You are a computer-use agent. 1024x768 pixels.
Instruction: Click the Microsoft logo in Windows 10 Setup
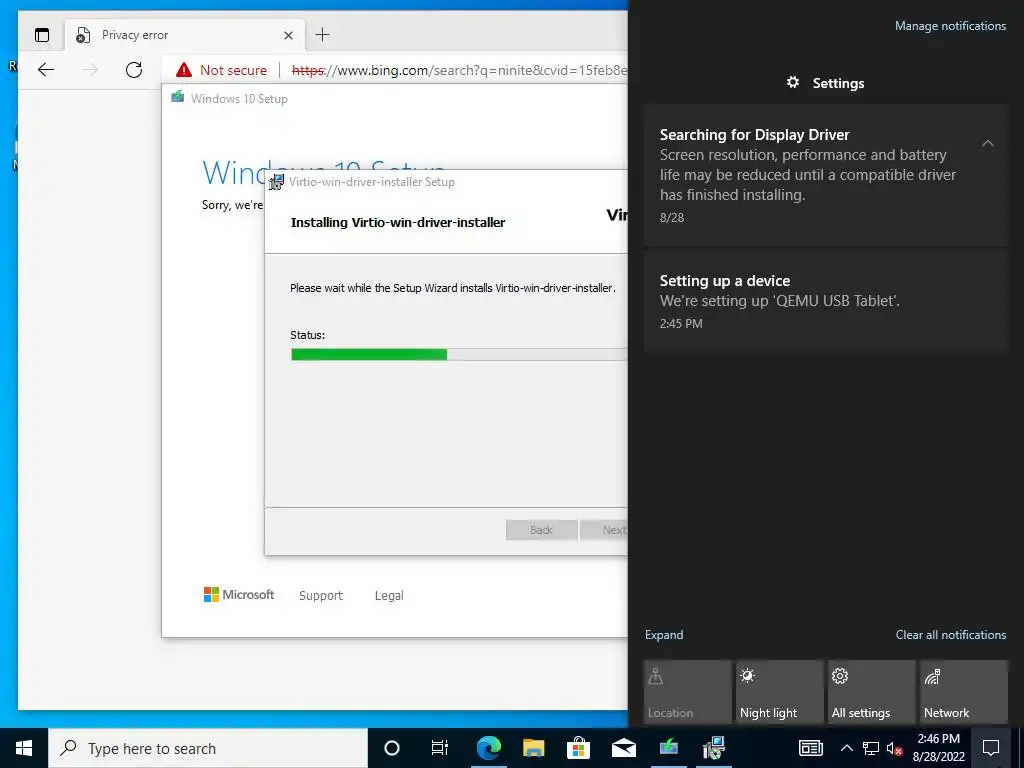click(x=239, y=594)
